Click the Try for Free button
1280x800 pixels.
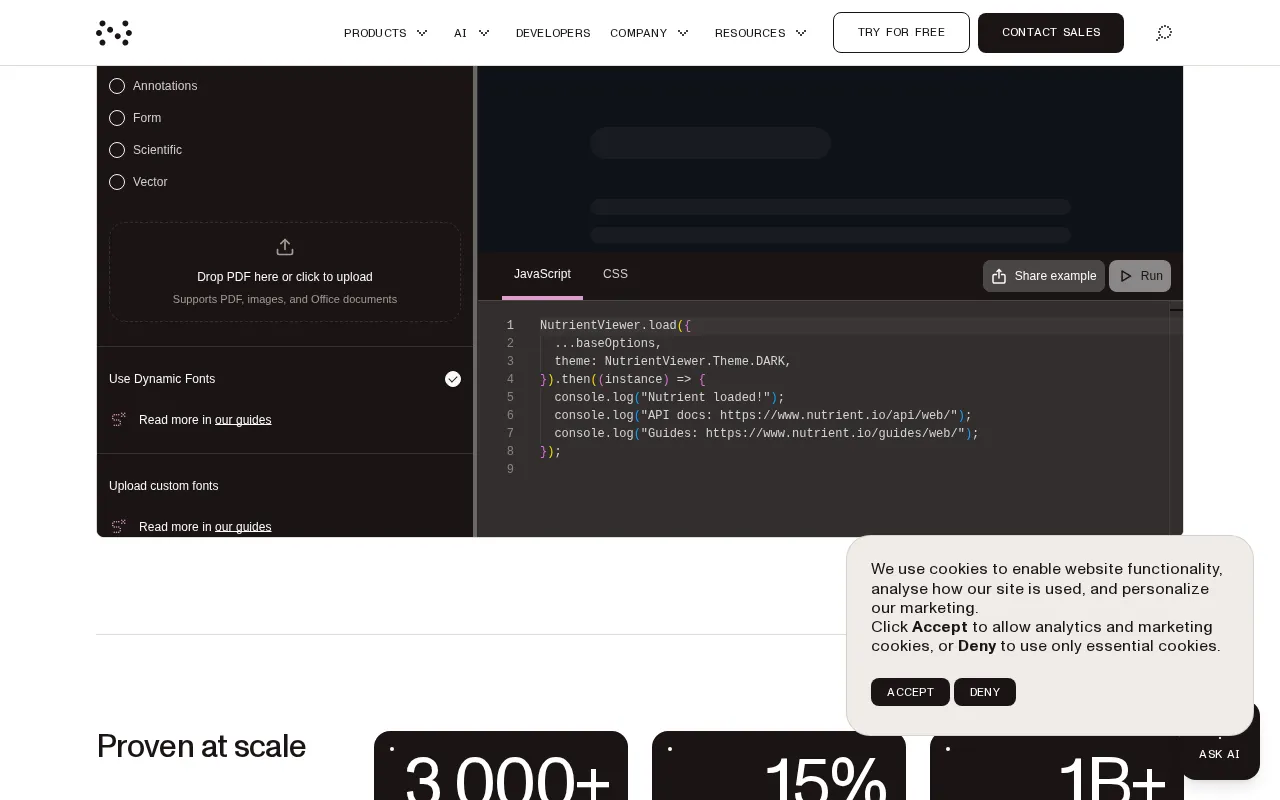point(901,33)
